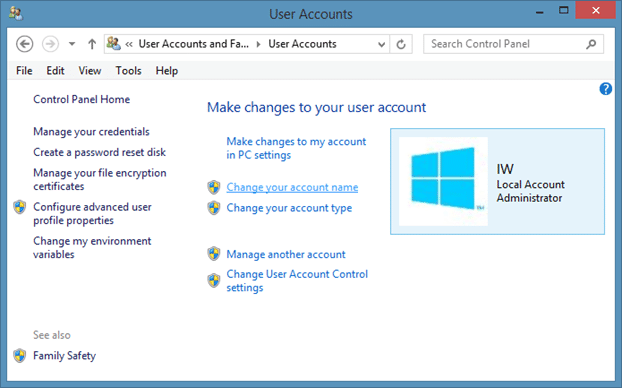Open Manage your credentials
The width and height of the screenshot is (622, 388).
click(x=91, y=132)
